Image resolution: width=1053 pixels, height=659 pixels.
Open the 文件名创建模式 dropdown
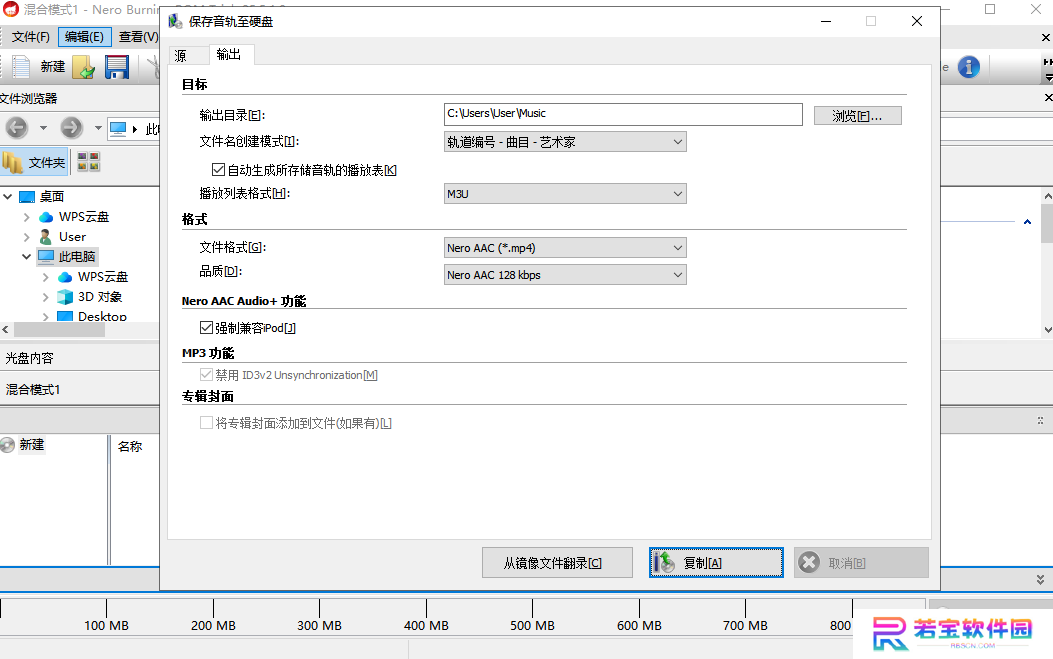coord(565,142)
